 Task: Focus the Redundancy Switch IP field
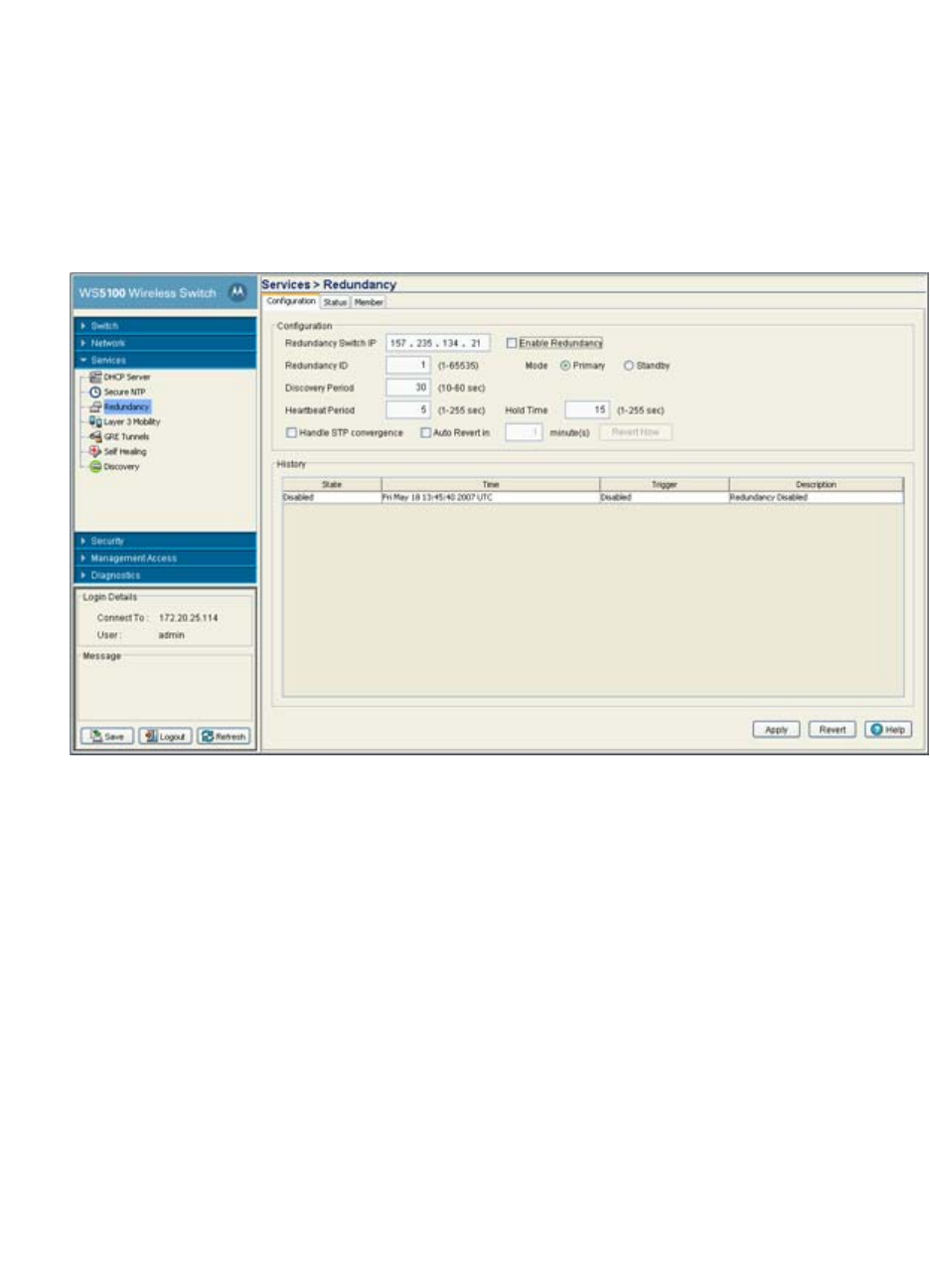438,343
